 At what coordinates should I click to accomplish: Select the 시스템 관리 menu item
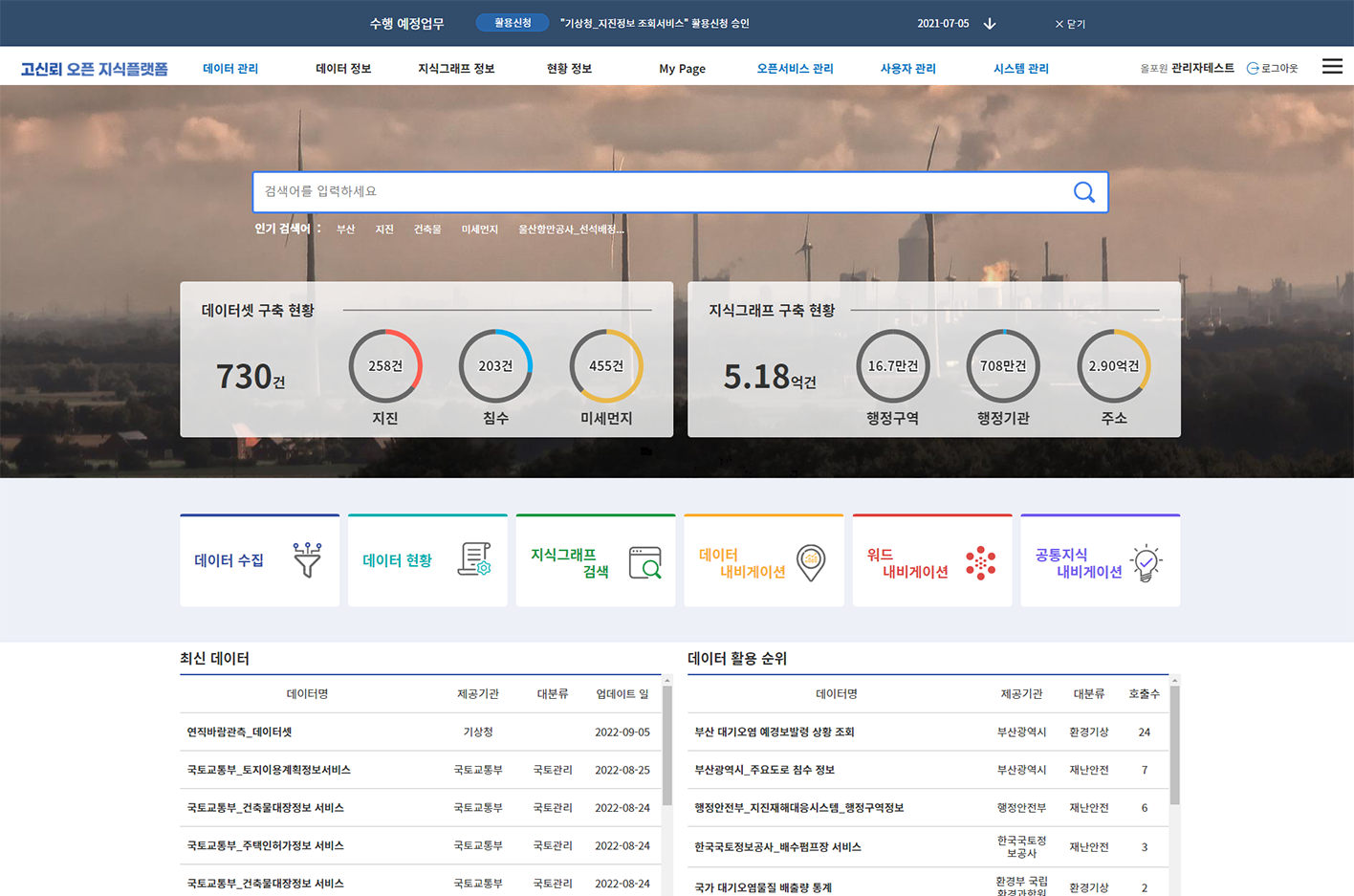[1020, 69]
